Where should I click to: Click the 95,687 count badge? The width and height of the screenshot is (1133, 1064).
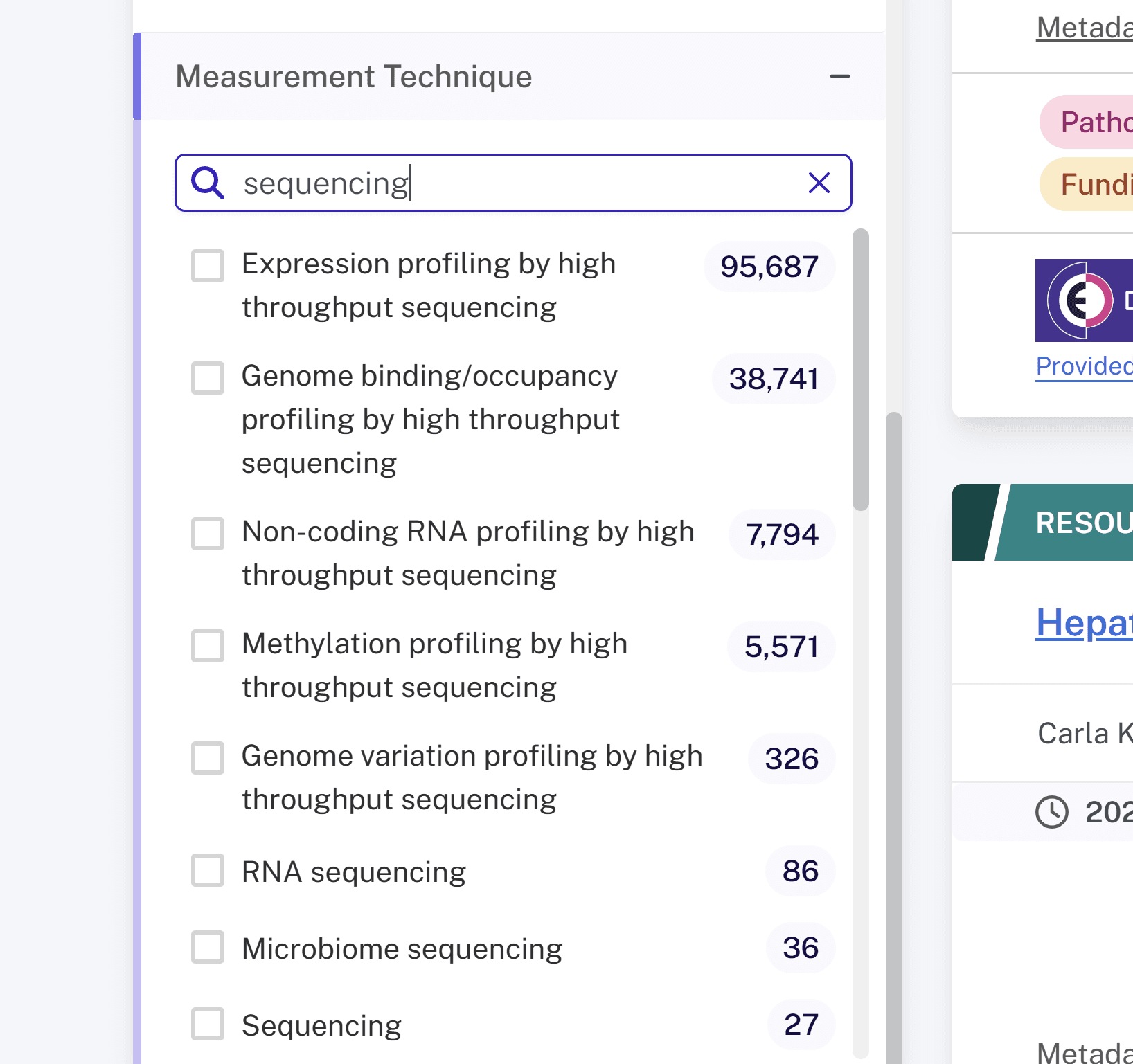[769, 267]
